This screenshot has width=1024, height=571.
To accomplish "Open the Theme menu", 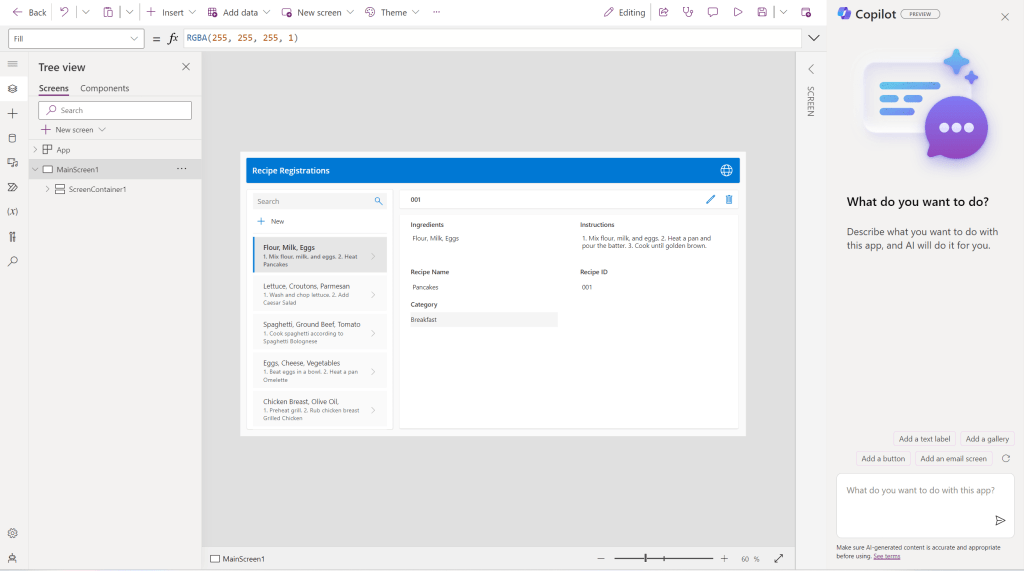I will (392, 12).
